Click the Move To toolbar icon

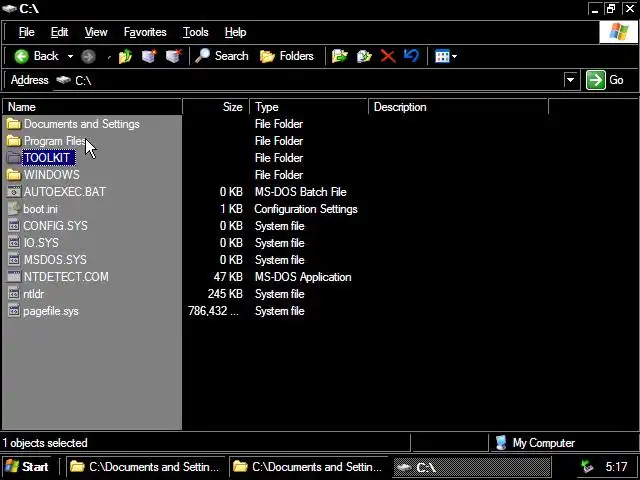(x=339, y=56)
